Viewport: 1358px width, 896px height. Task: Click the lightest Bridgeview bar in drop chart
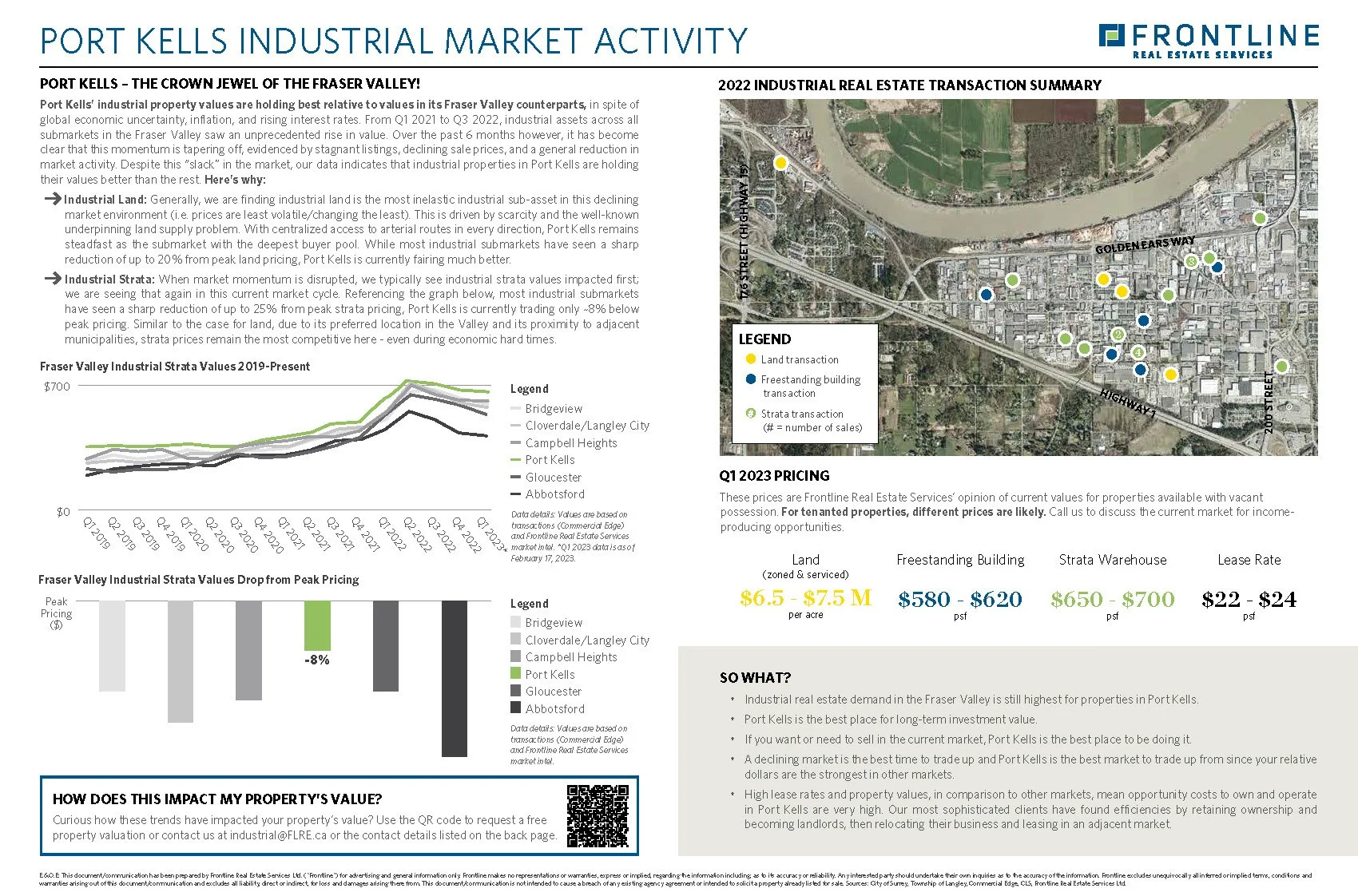click(x=112, y=646)
